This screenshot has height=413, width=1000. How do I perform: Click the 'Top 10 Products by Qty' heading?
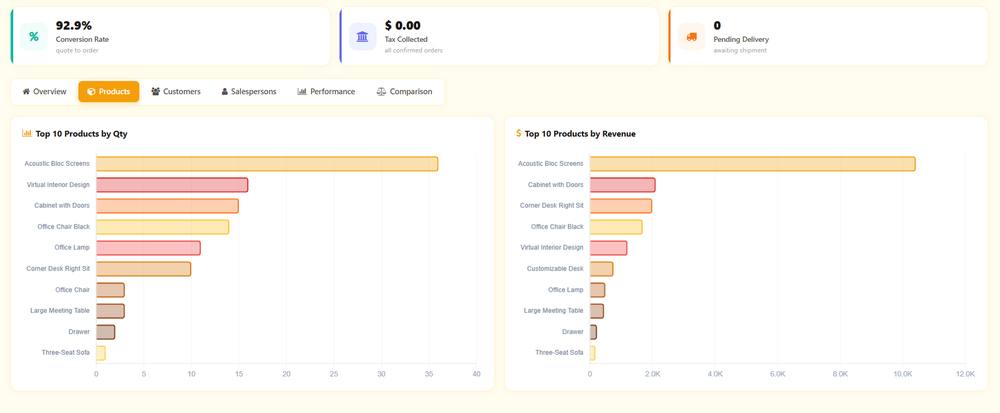pos(82,134)
